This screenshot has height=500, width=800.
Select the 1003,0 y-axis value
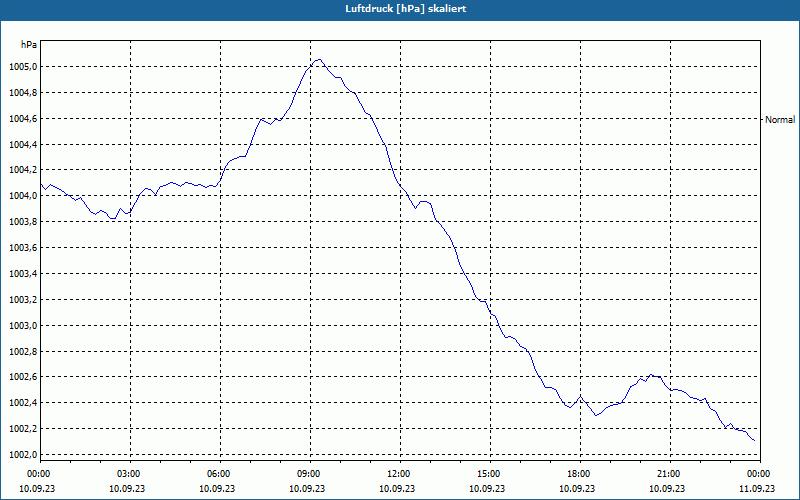[x=22, y=326]
